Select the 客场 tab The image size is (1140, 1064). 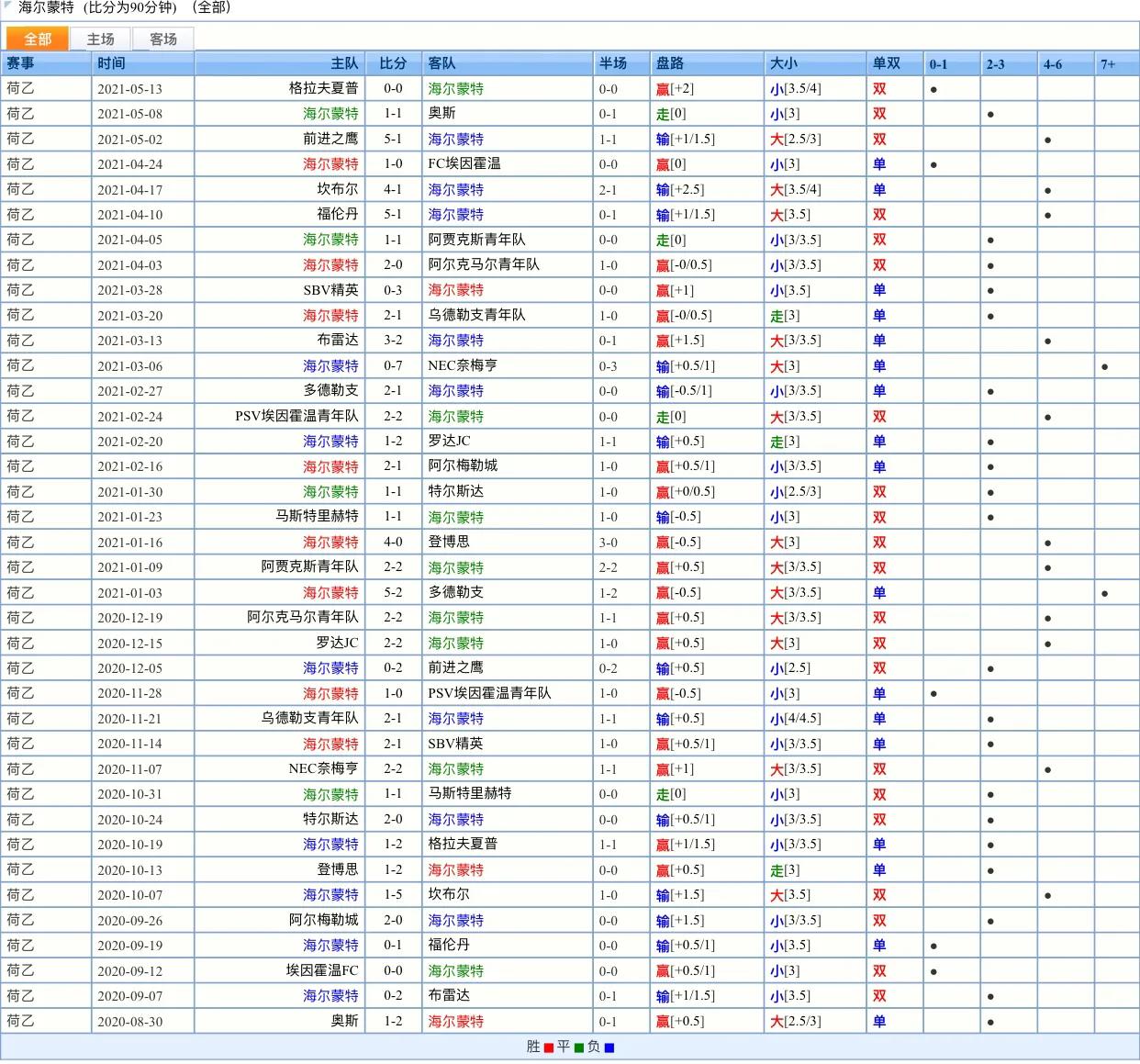163,39
